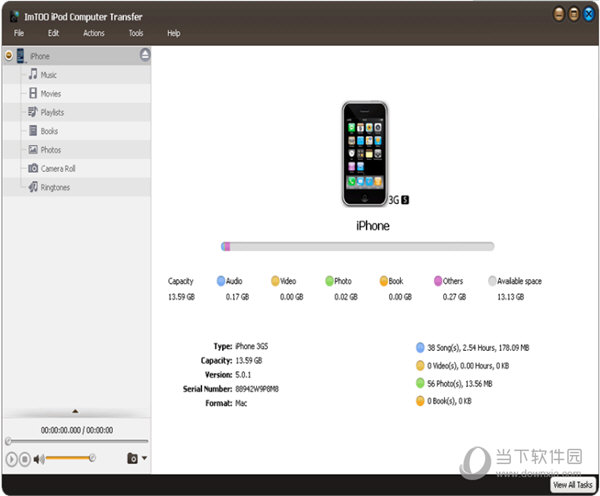Click the storage capacity usage bar
Viewport: 600px width, 496px height.
pos(357,246)
